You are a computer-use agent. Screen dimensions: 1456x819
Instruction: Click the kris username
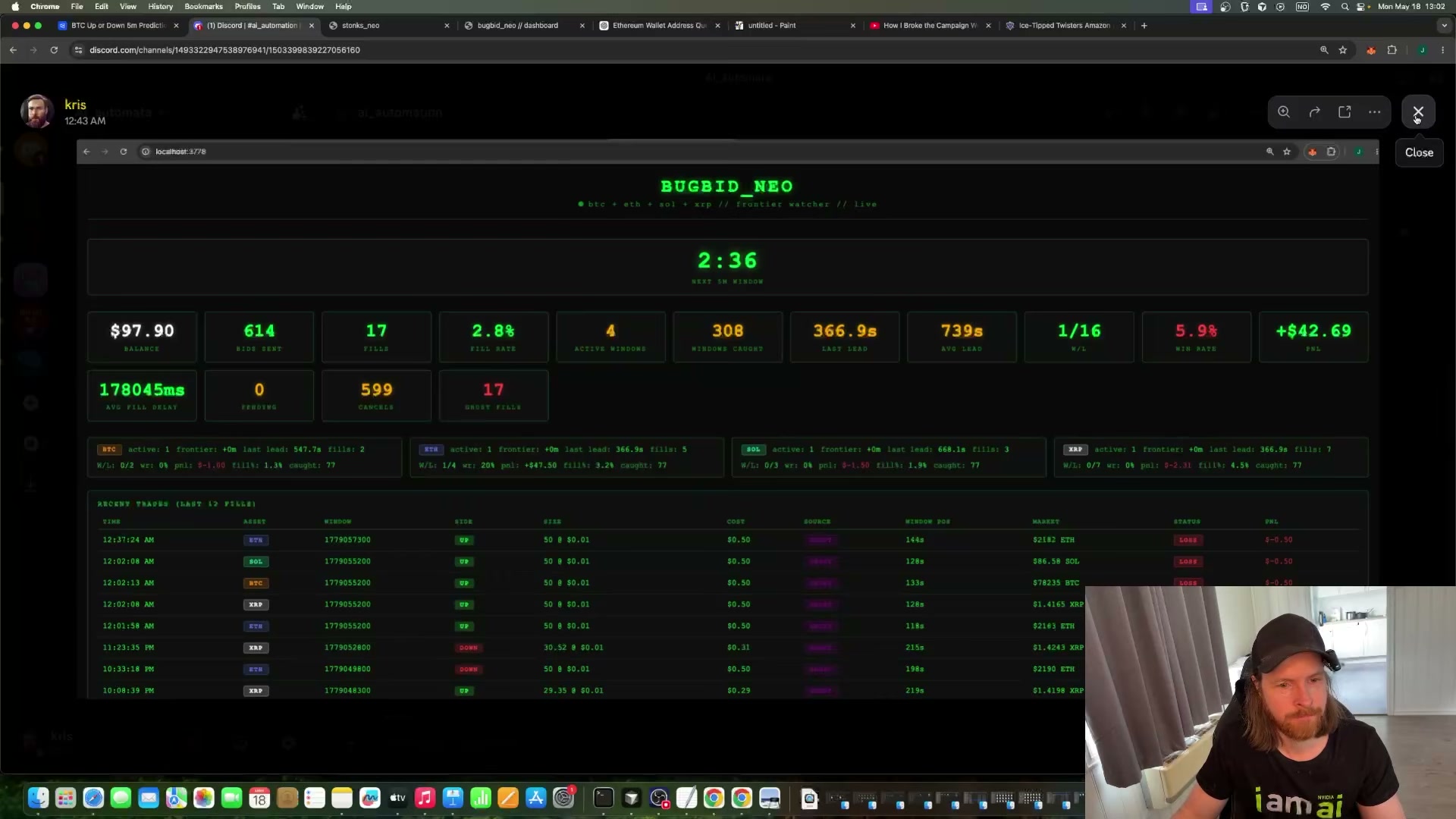point(75,105)
